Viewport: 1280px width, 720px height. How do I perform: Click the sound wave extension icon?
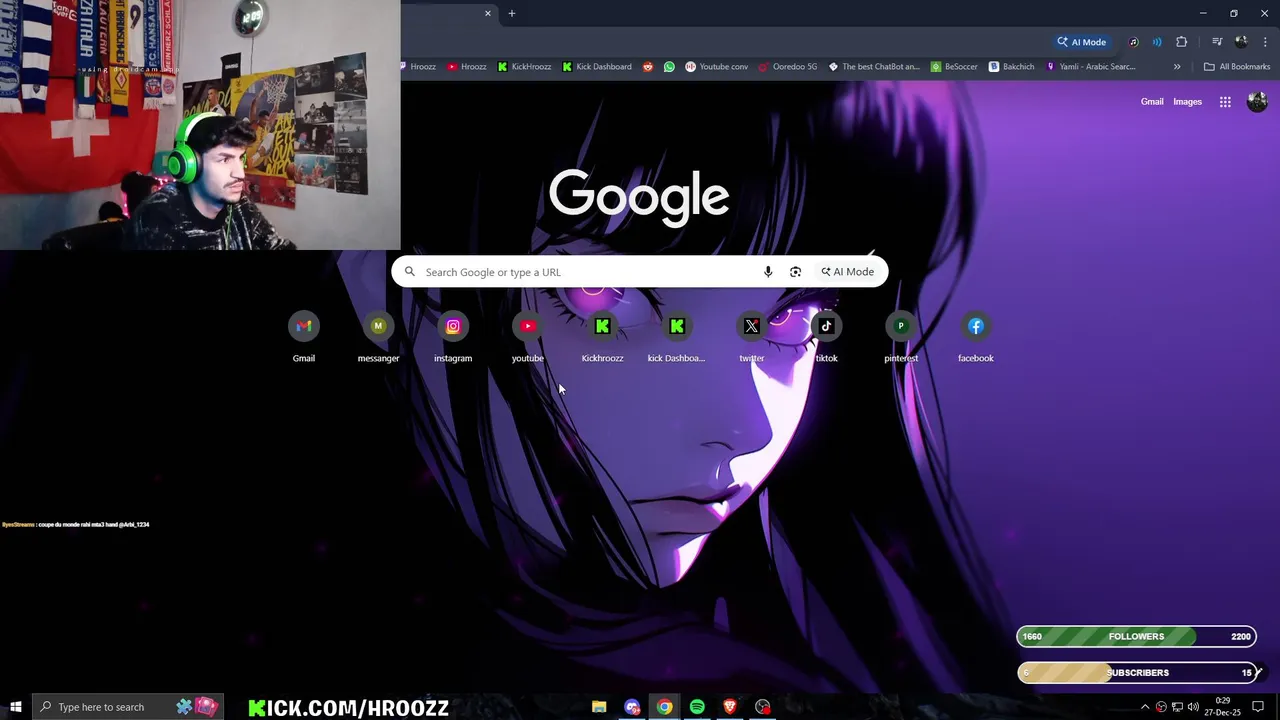(1157, 42)
